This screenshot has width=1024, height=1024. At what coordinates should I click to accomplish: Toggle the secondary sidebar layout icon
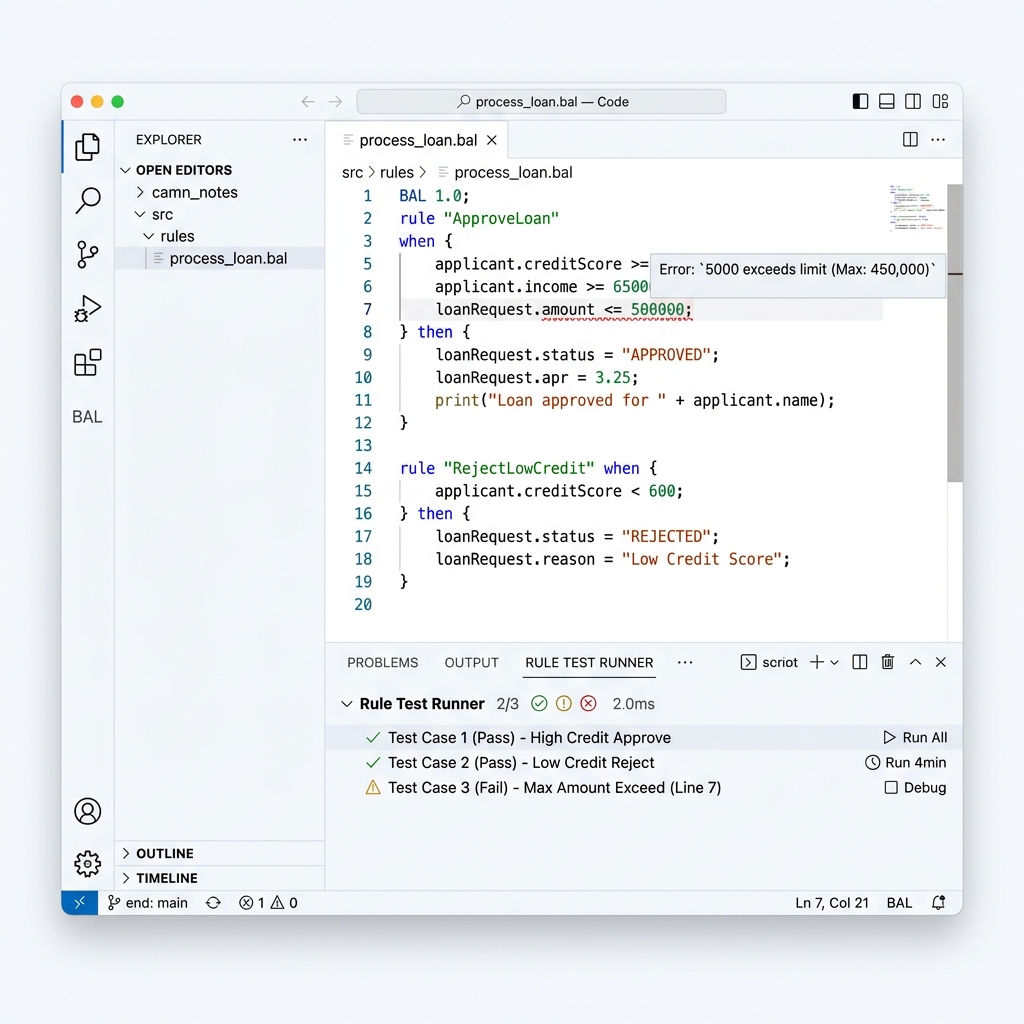tap(913, 101)
